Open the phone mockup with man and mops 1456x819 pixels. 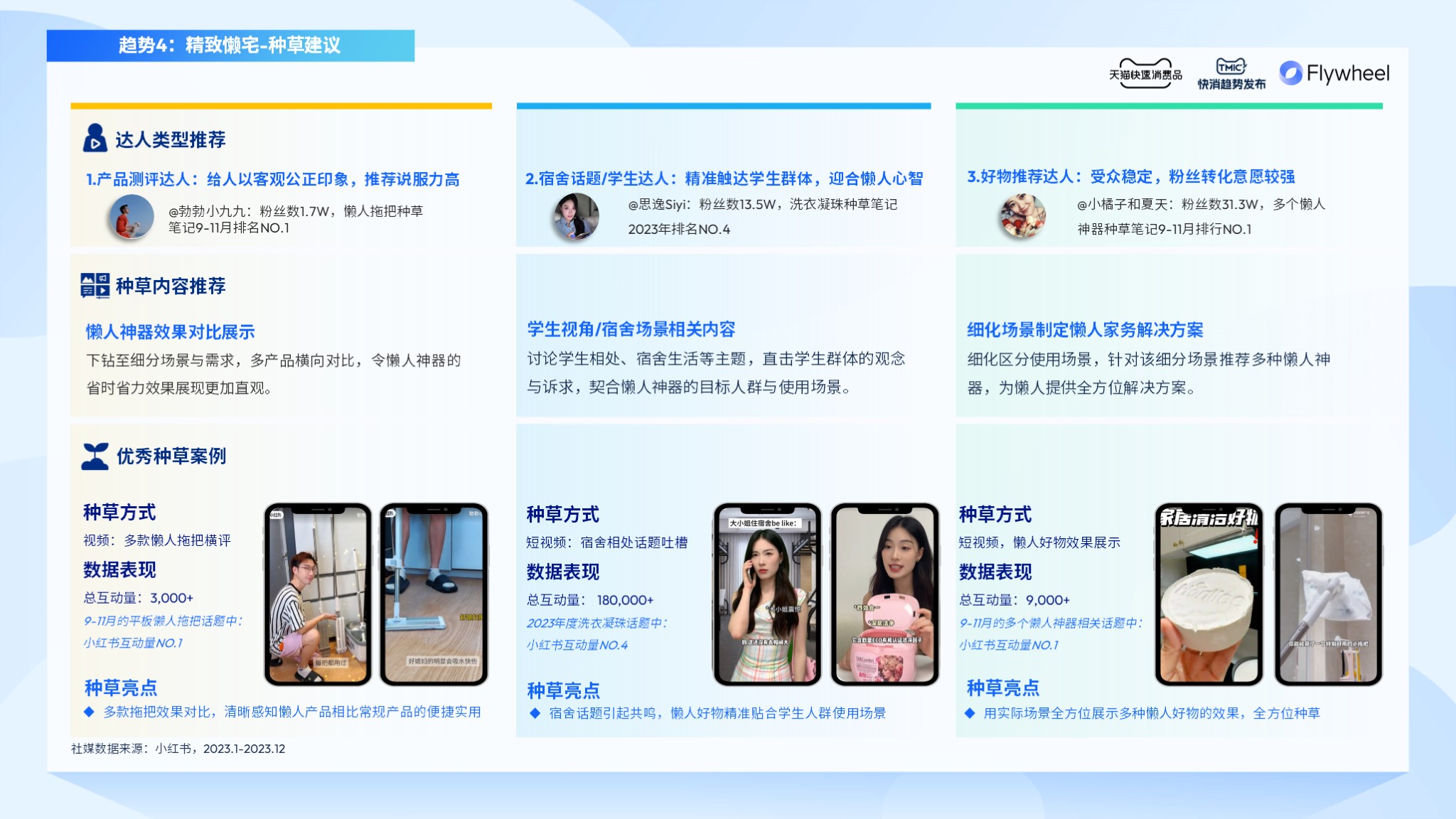(318, 594)
